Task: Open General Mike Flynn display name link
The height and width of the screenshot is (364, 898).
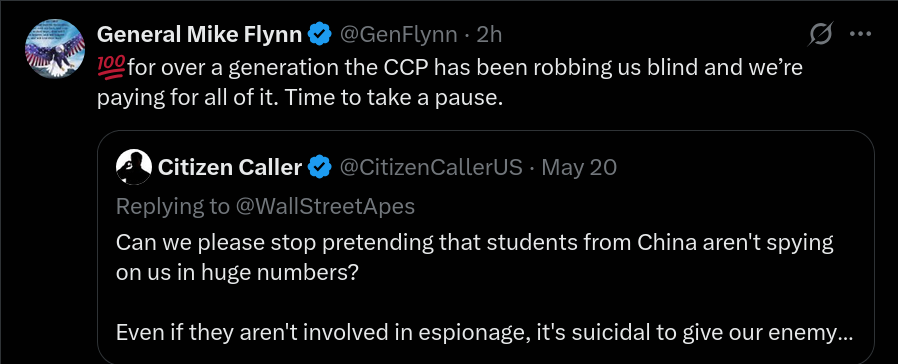Action: pos(199,35)
